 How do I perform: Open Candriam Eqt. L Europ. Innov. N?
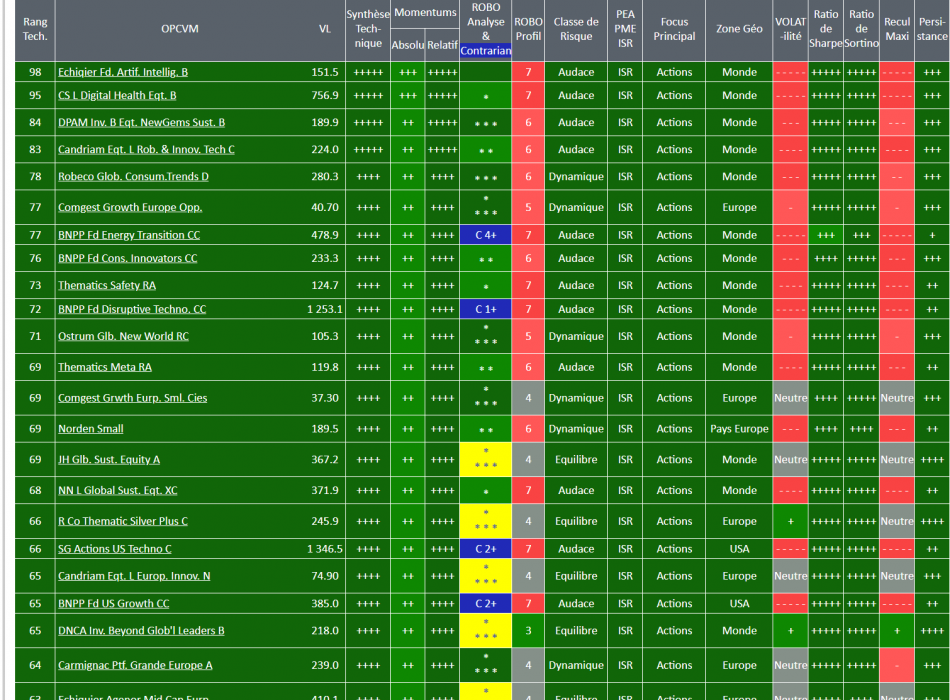click(x=134, y=576)
